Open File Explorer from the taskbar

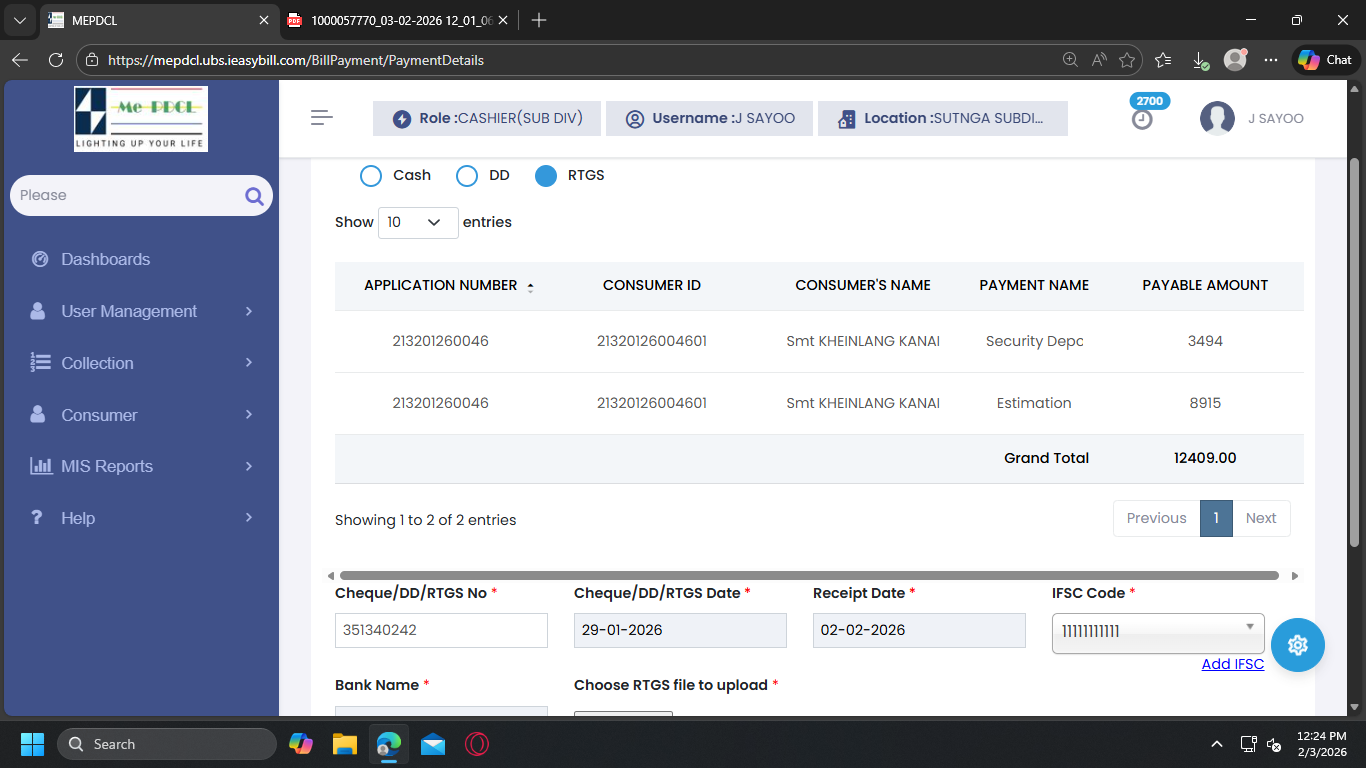click(345, 744)
